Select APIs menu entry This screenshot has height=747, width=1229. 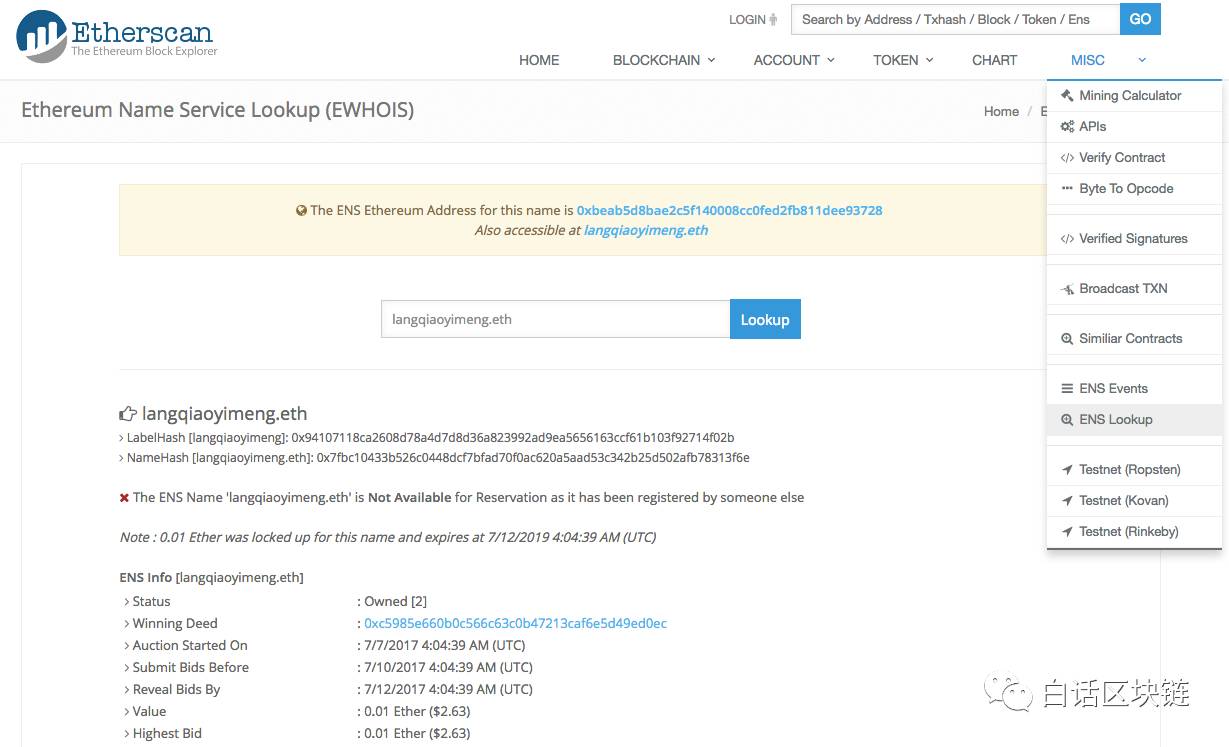click(x=1134, y=127)
